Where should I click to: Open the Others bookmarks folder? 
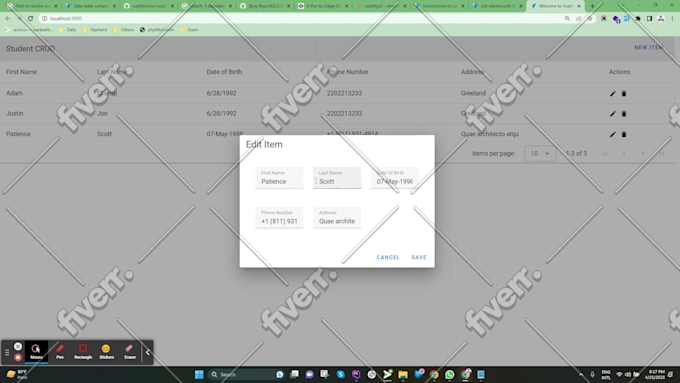click(x=124, y=30)
